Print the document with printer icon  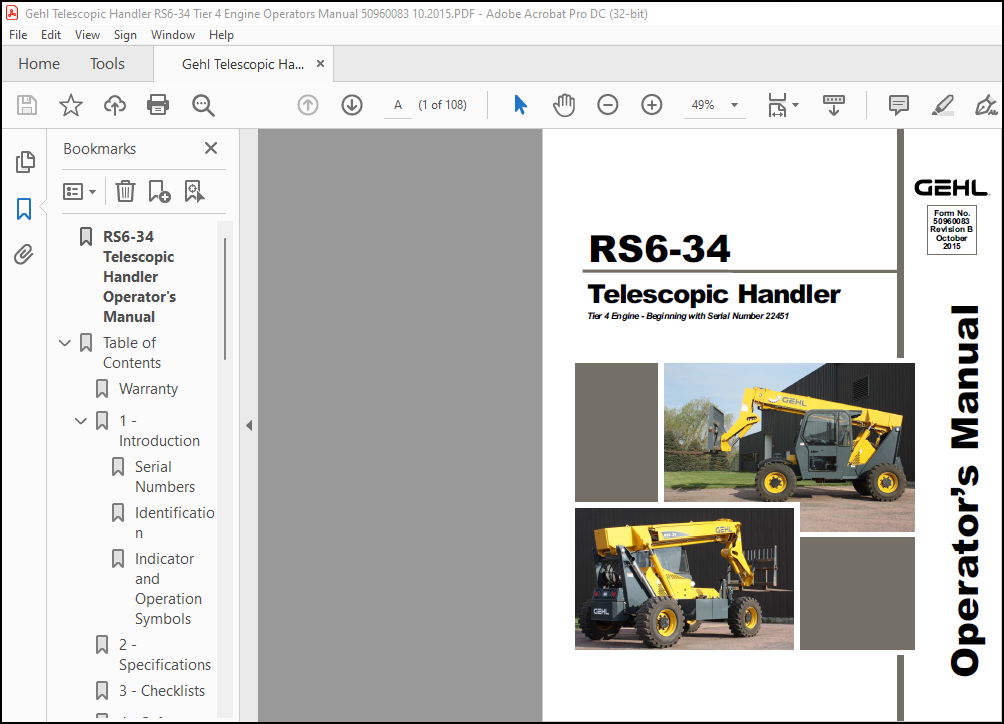pyautogui.click(x=158, y=105)
